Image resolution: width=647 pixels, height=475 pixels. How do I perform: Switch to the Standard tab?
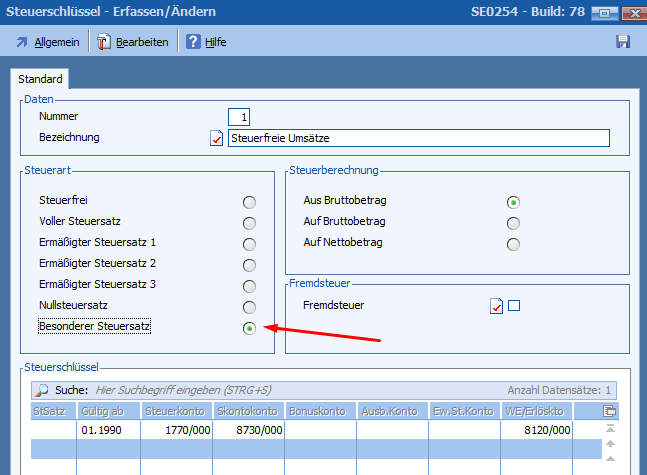click(40, 79)
